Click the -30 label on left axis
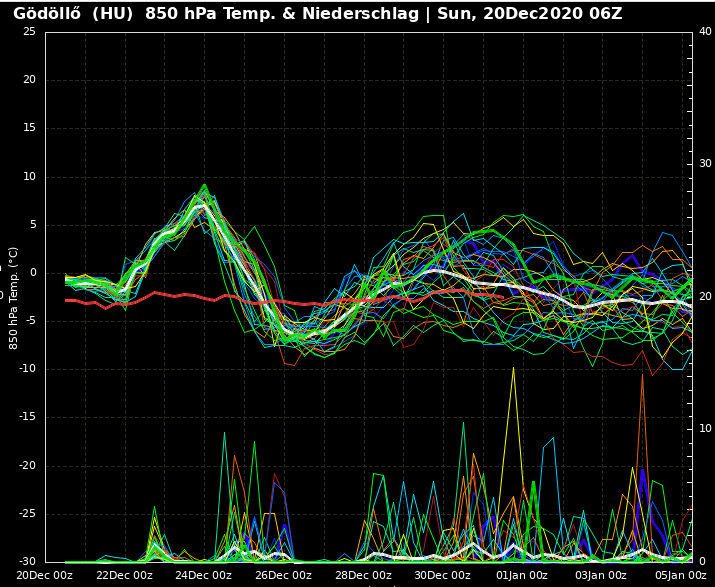The width and height of the screenshot is (715, 587). pyautogui.click(x=27, y=561)
